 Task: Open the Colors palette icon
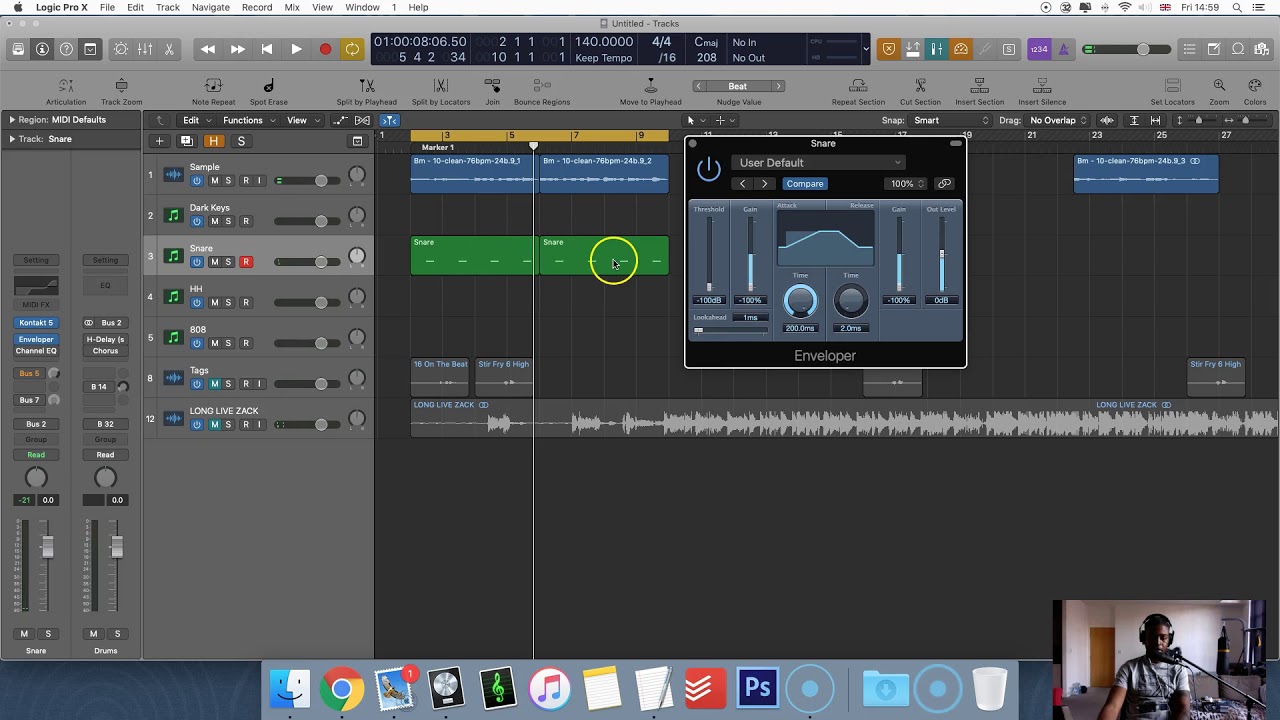point(1255,86)
